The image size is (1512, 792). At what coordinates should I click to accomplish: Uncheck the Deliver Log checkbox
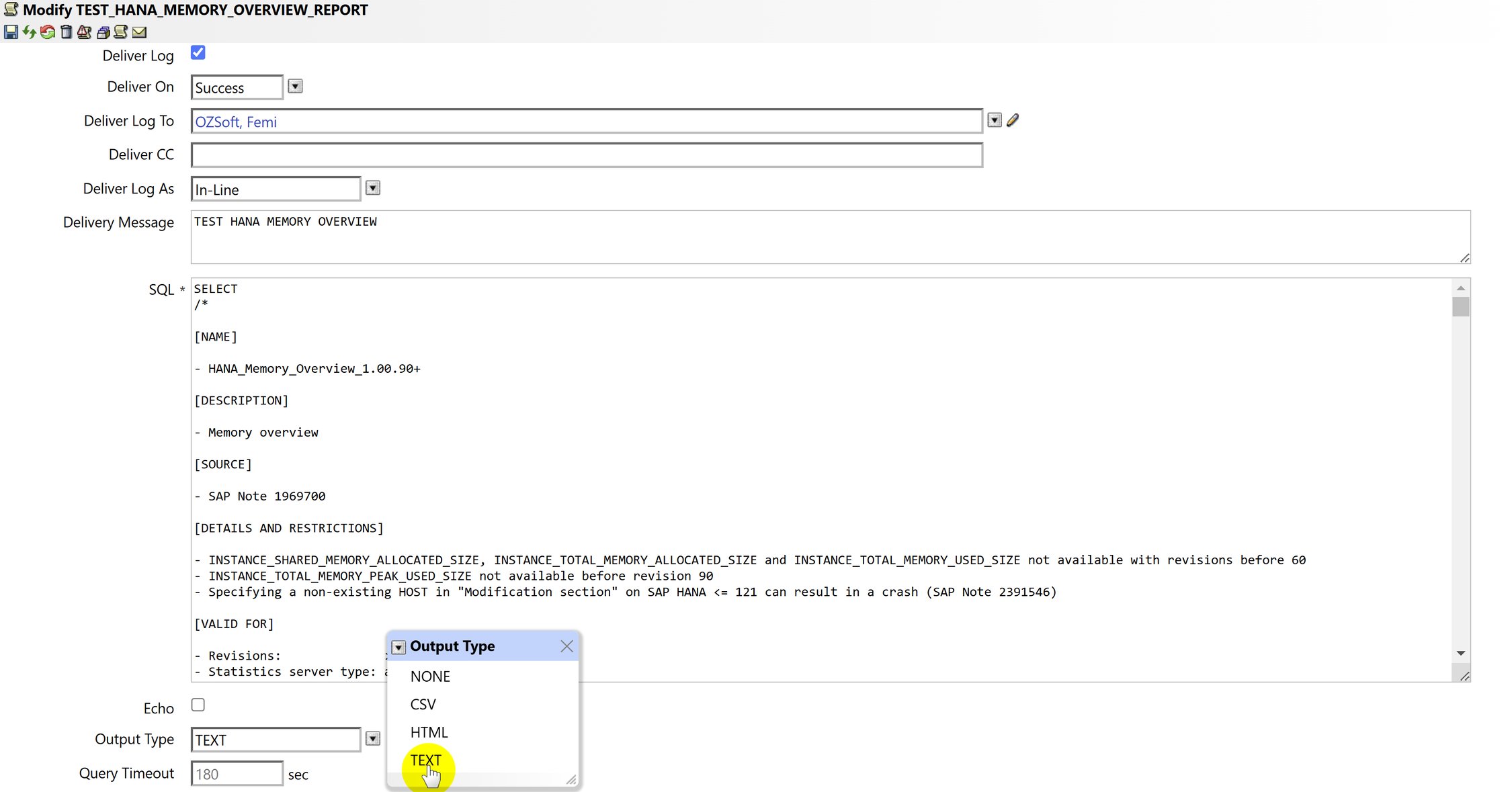coord(198,52)
